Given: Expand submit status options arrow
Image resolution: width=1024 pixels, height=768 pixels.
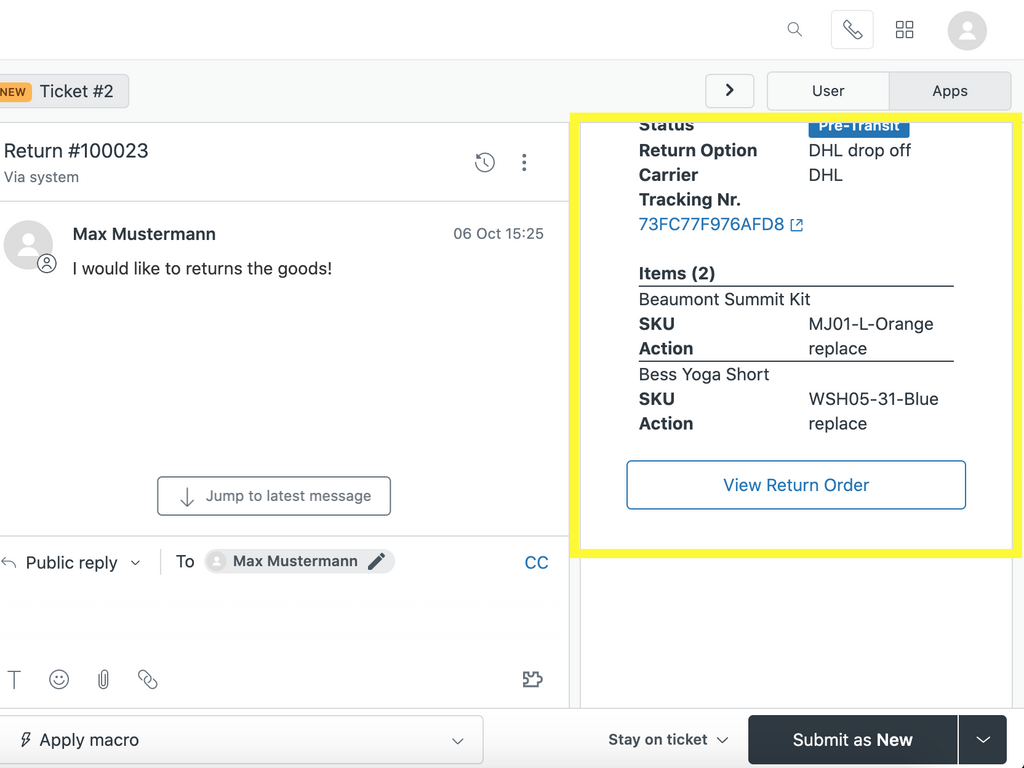Looking at the screenshot, I should tap(983, 740).
